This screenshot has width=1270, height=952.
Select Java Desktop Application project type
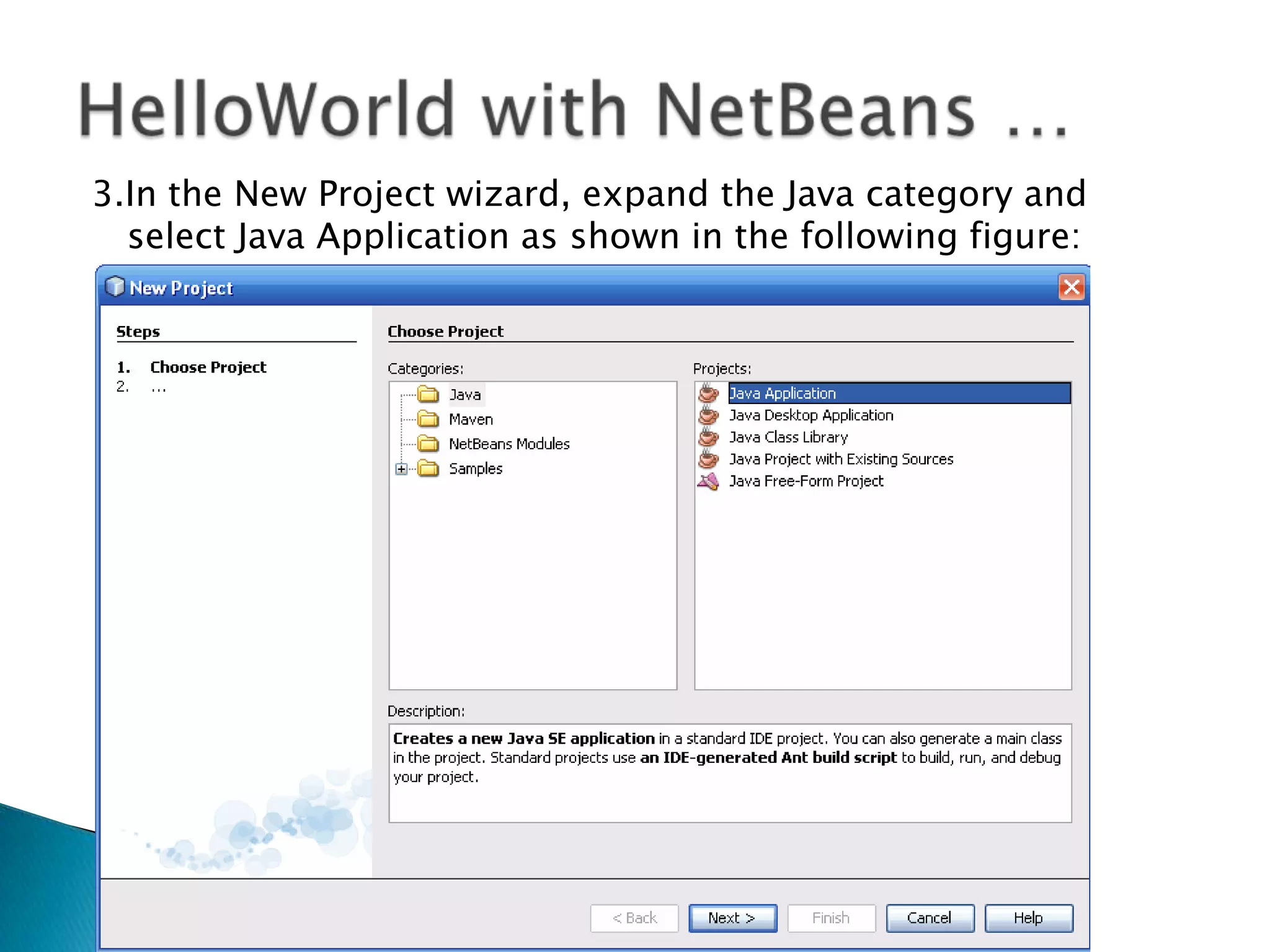[811, 415]
